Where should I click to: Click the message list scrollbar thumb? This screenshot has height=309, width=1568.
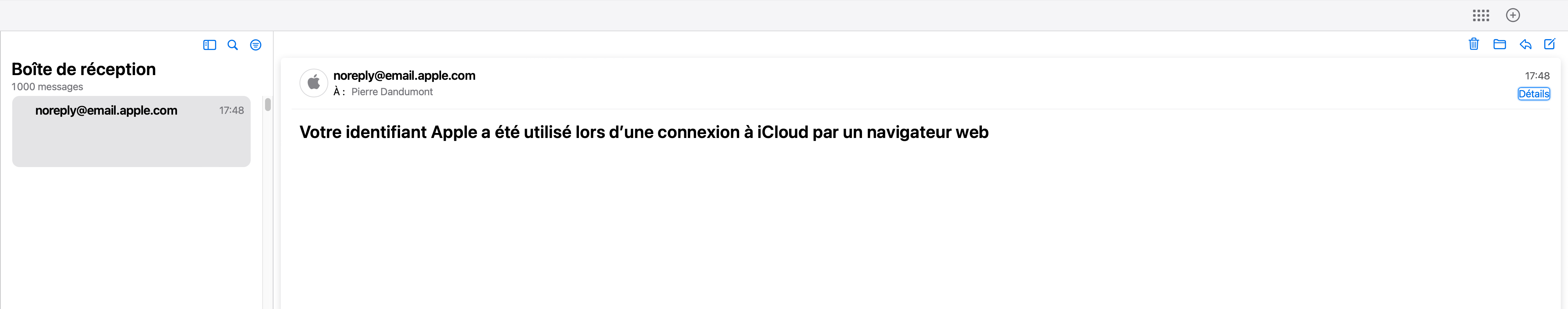[268, 104]
